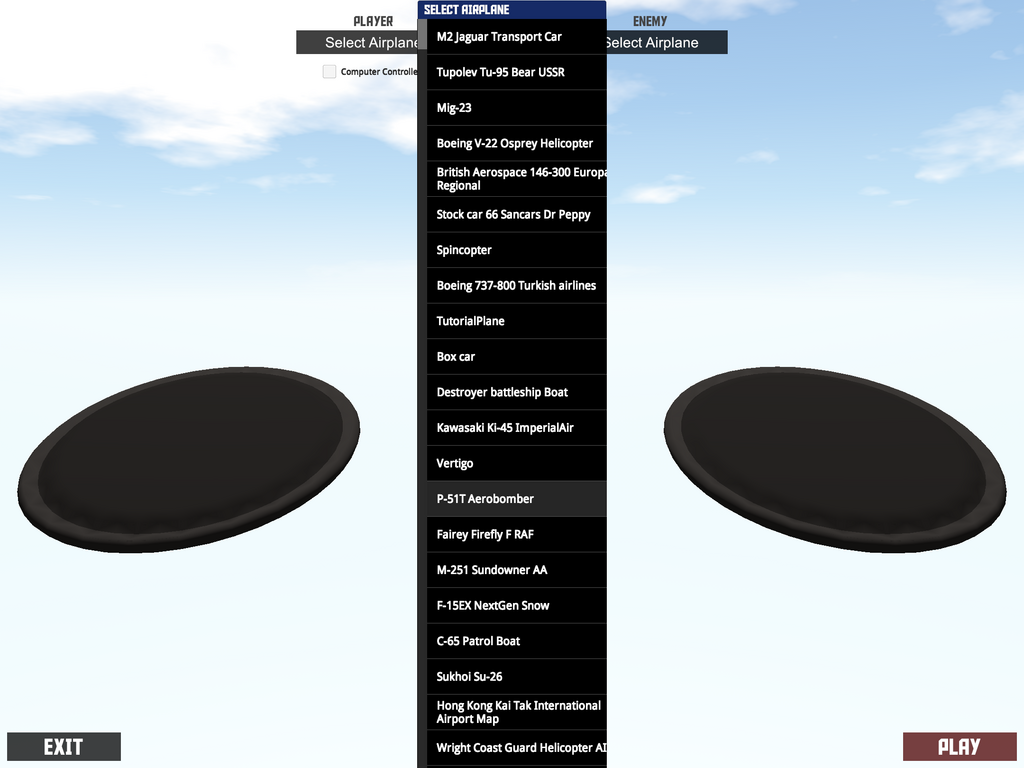1024x768 pixels.
Task: Click the Exit button
Action: [x=64, y=746]
